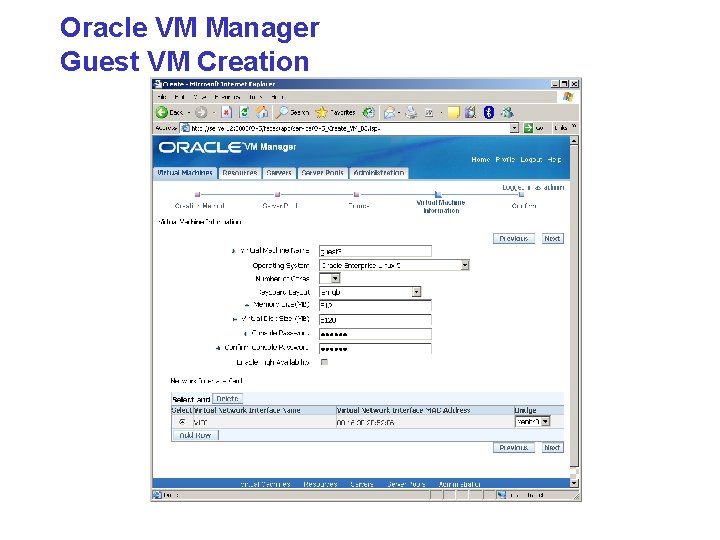Click the page icon in address bar
The image size is (720, 540).
click(185, 128)
